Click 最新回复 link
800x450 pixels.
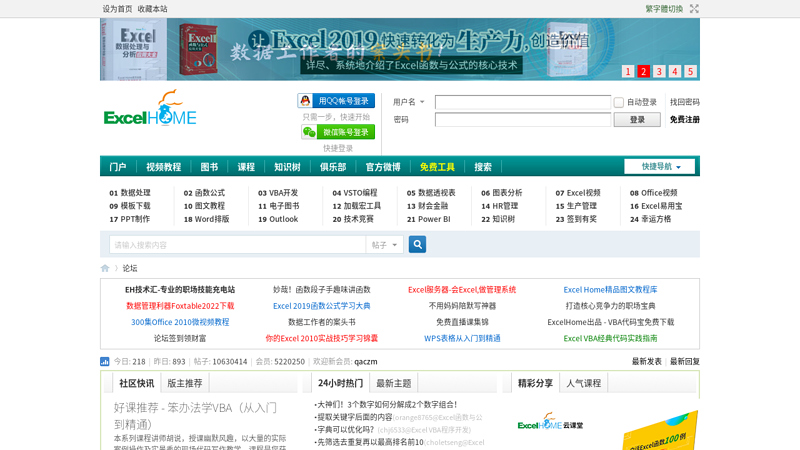pos(685,362)
